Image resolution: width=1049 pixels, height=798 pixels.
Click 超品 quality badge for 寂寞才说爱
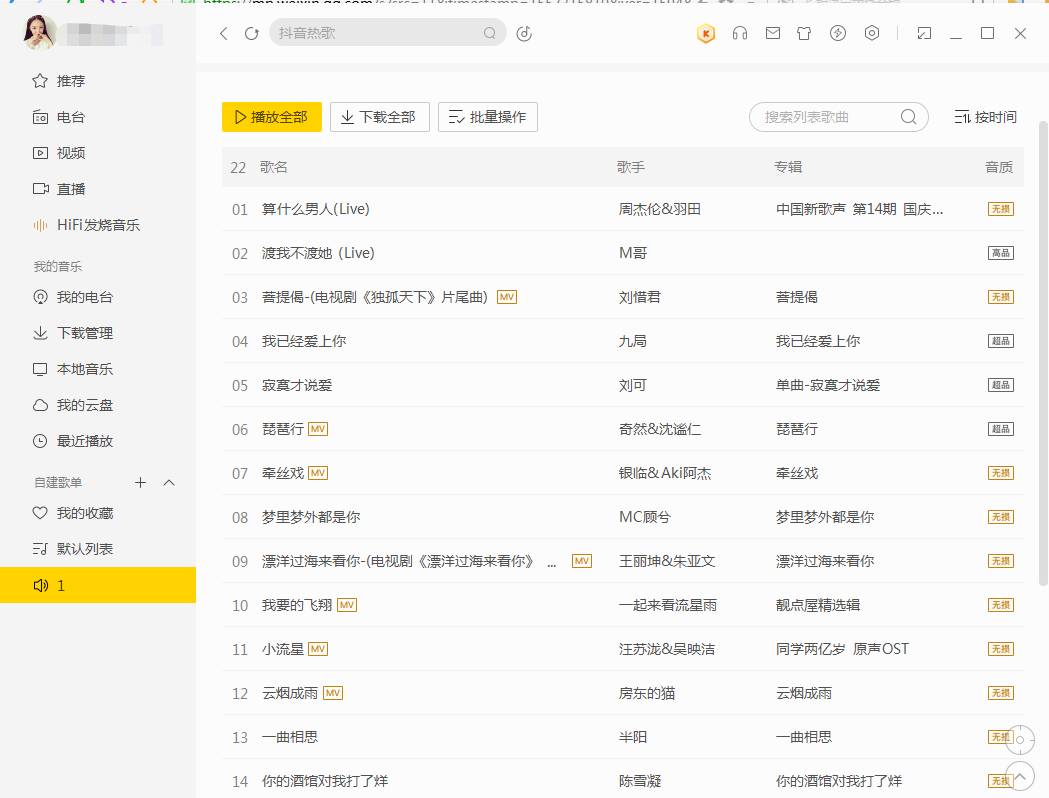click(x=1001, y=385)
